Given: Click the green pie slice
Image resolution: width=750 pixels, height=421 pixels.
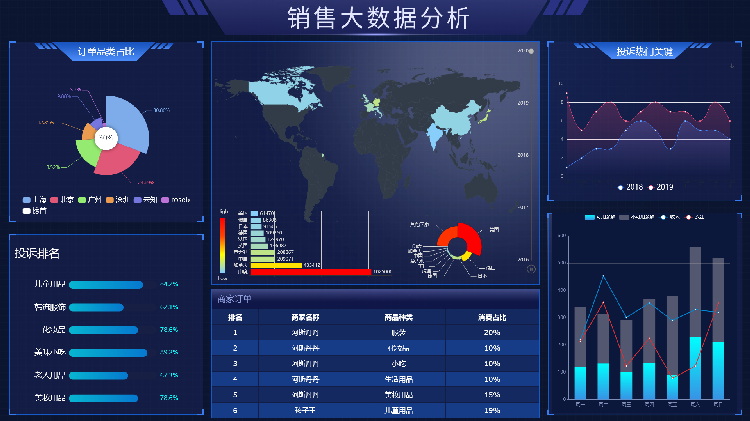Looking at the screenshot, I should (88, 152).
